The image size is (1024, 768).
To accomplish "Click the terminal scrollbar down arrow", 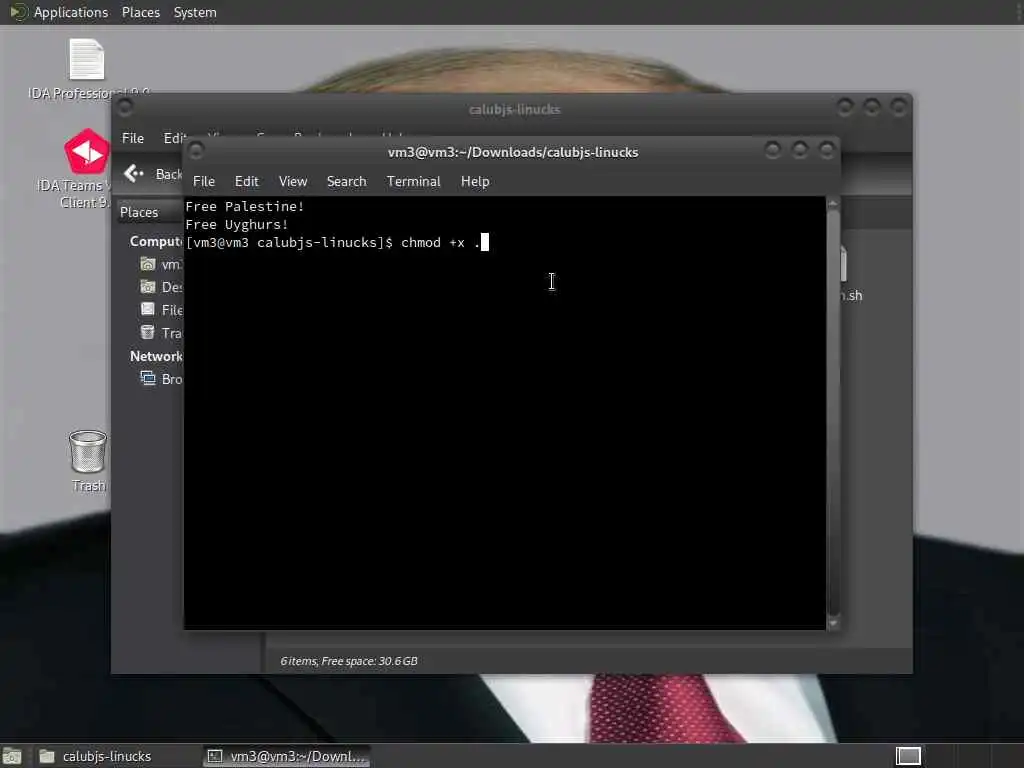I will pos(833,623).
